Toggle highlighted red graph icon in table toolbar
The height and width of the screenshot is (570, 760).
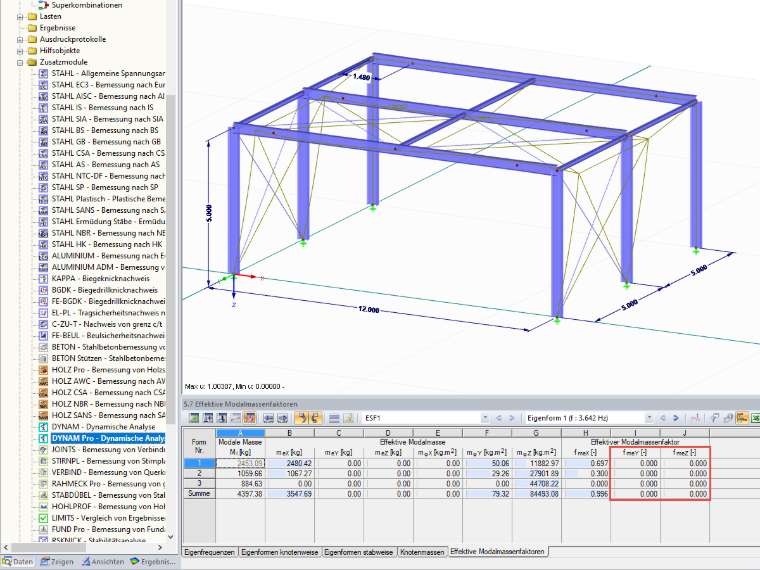tap(250, 418)
